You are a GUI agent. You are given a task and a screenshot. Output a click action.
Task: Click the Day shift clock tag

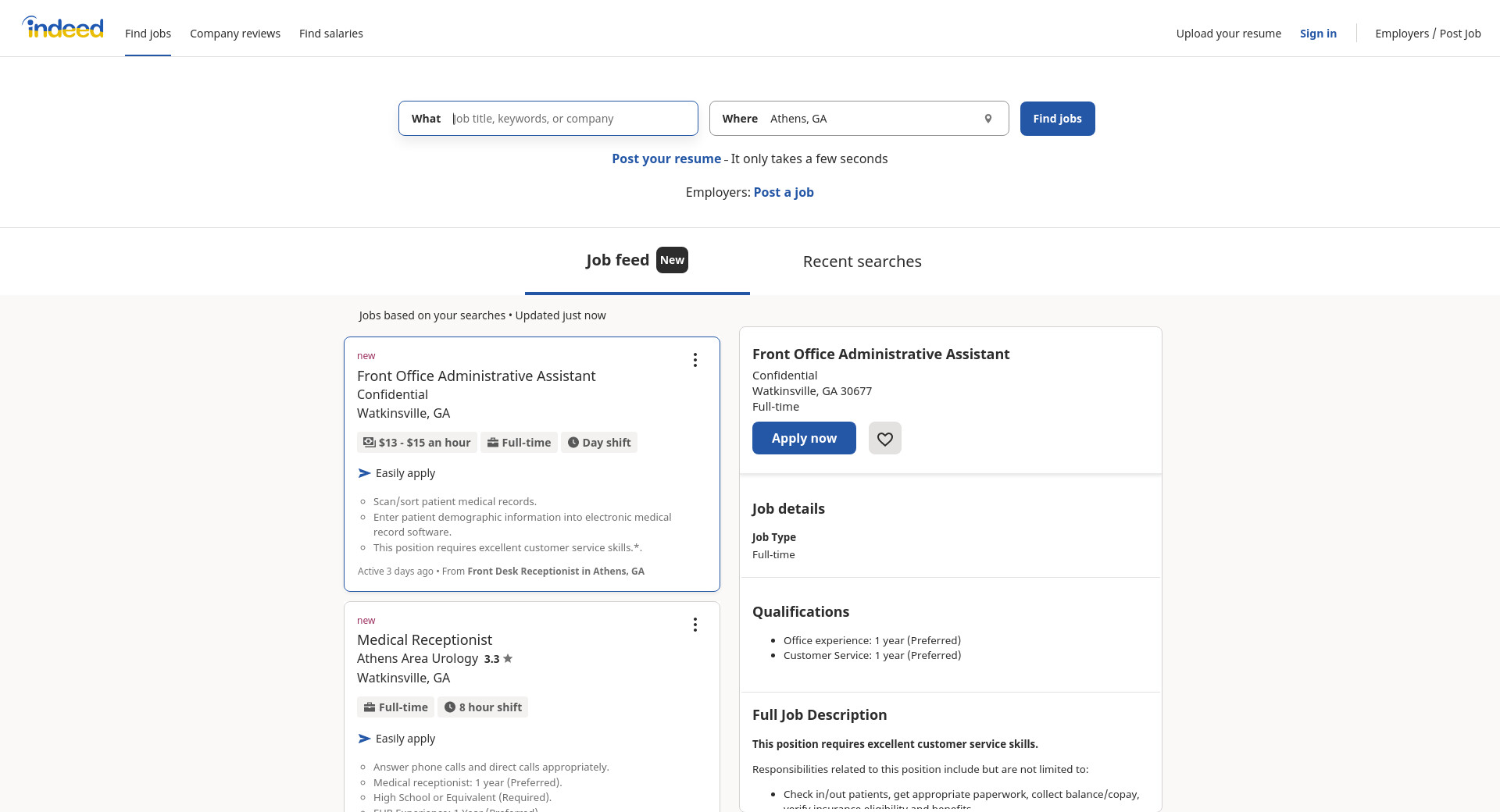pyautogui.click(x=598, y=443)
